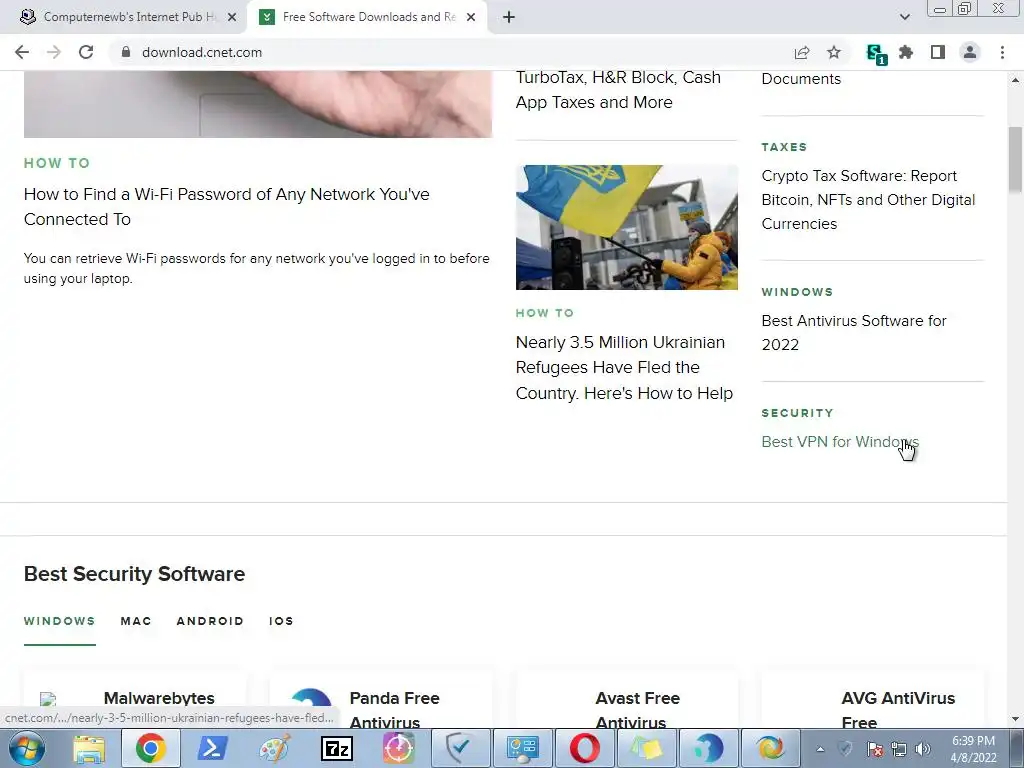
Task: Expand the tab search chevron
Action: pos(904,17)
